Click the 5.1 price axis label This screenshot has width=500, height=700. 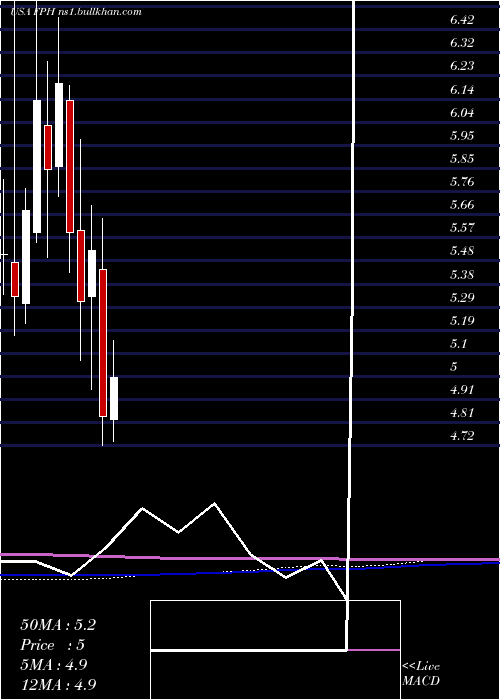coord(458,344)
